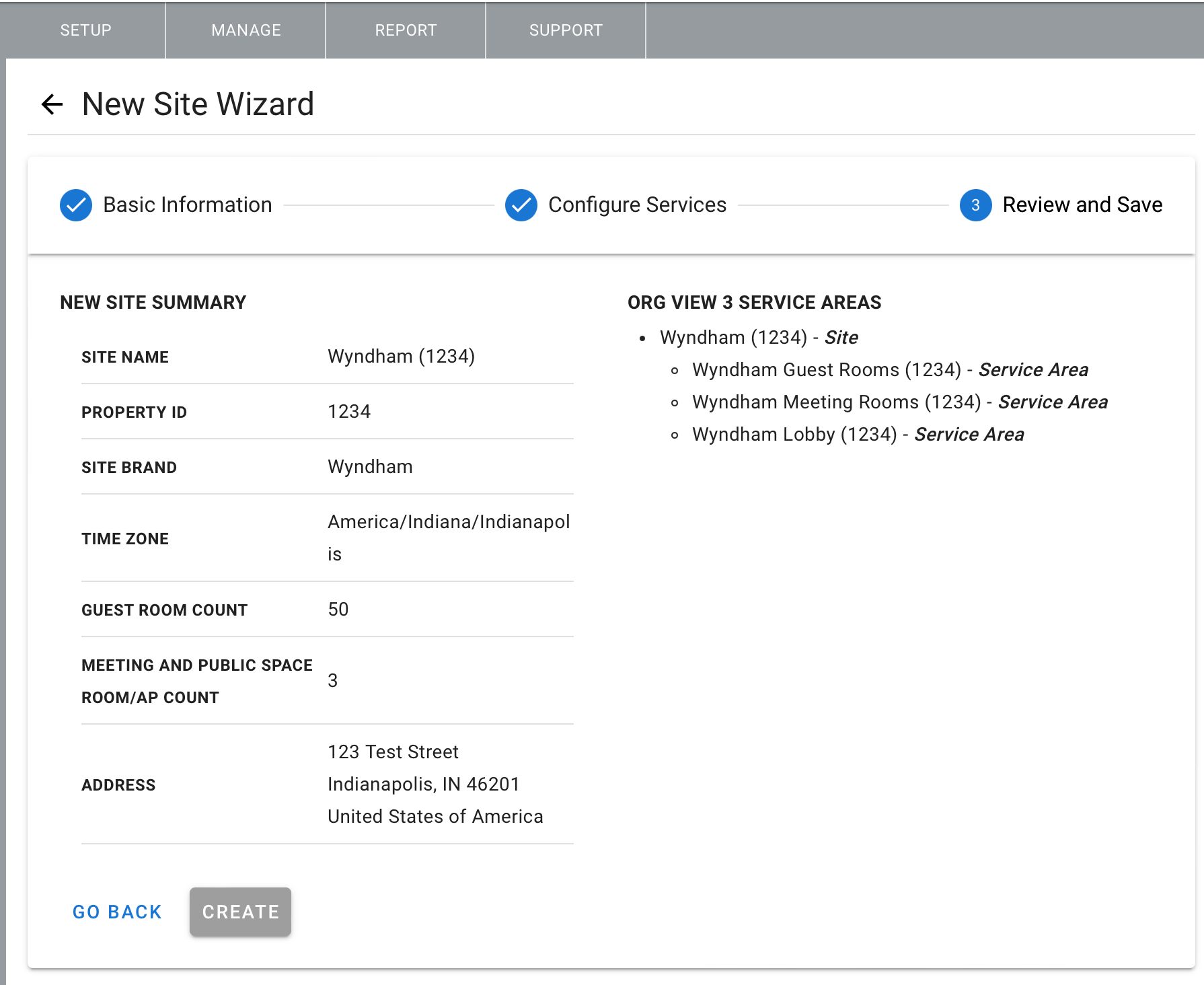Click the site name value 'Wyndham (1234)'
Image resolution: width=1204 pixels, height=985 pixels.
[x=402, y=356]
